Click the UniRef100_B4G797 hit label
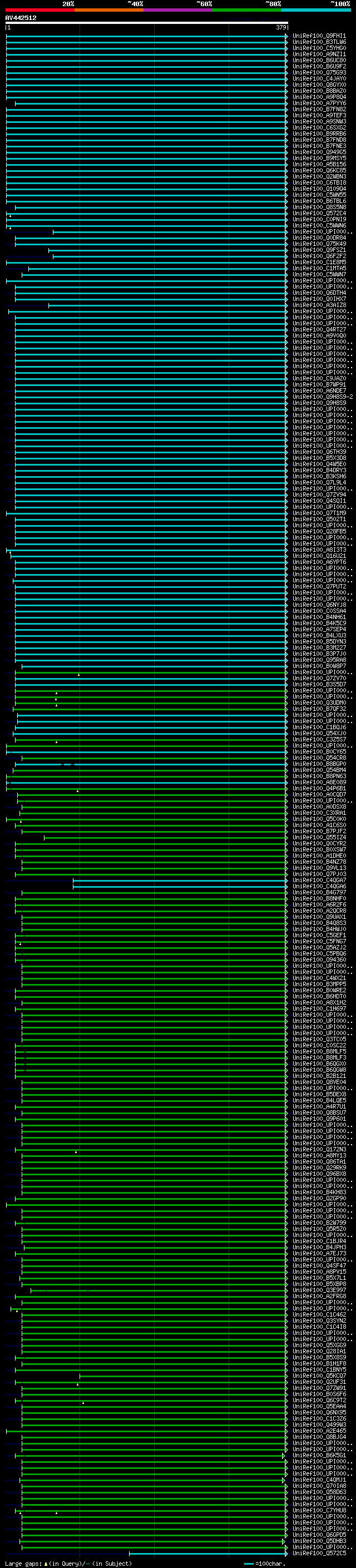 click(319, 892)
